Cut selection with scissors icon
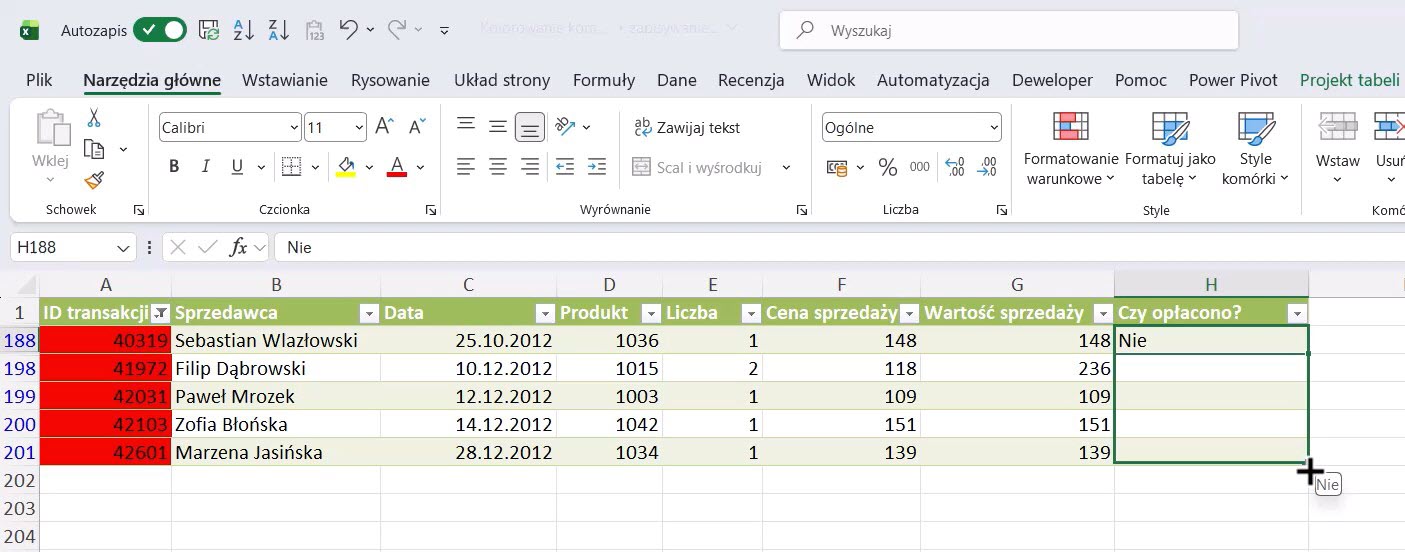The height and width of the screenshot is (552, 1405). tap(94, 118)
